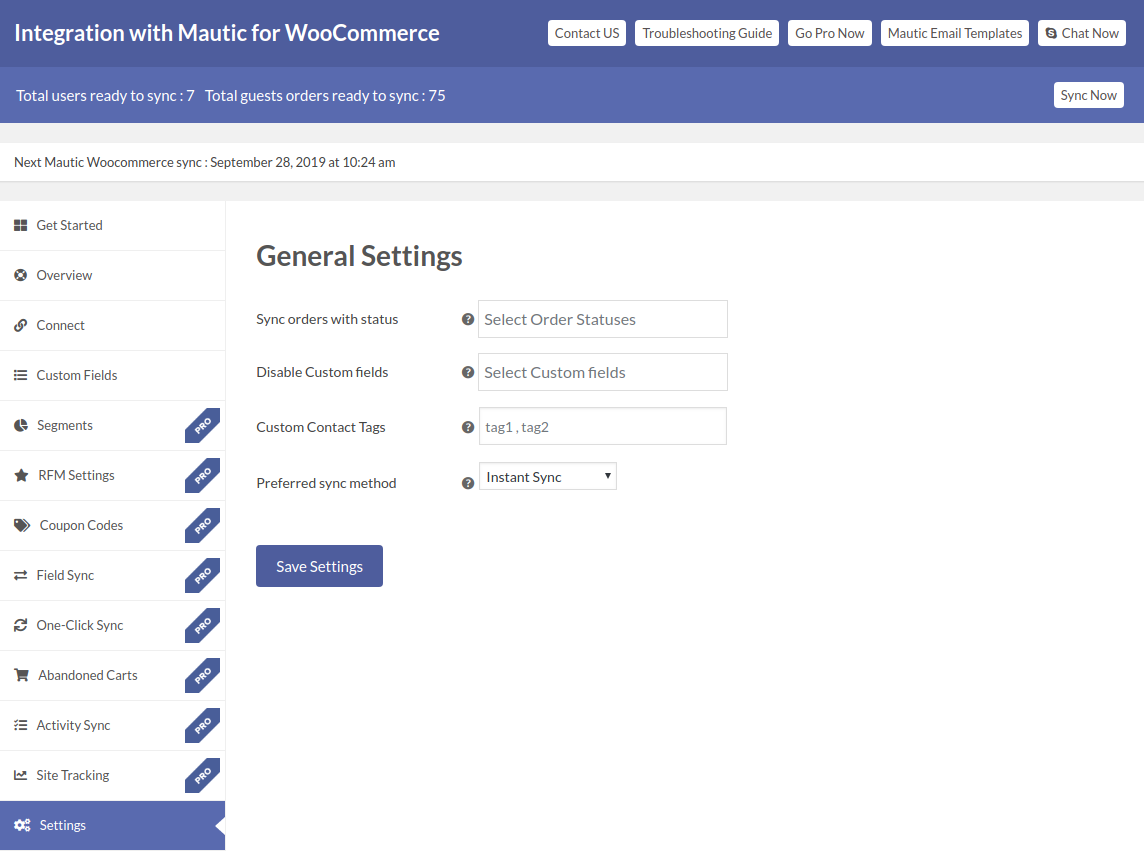The width and height of the screenshot is (1144, 851).
Task: Click the Connect link icon
Action: tap(20, 326)
